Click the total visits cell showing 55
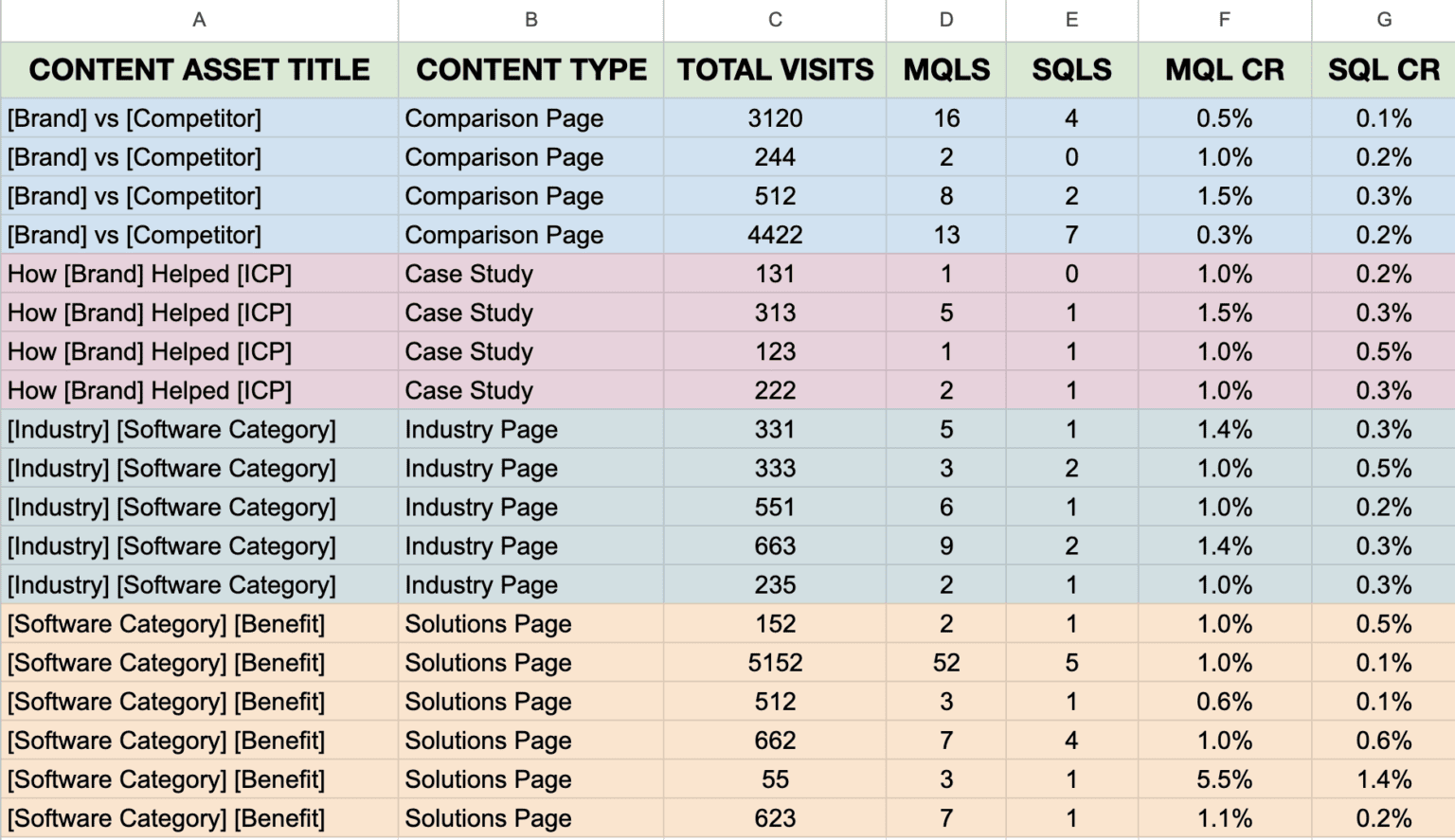The image size is (1455, 840). coord(775,779)
